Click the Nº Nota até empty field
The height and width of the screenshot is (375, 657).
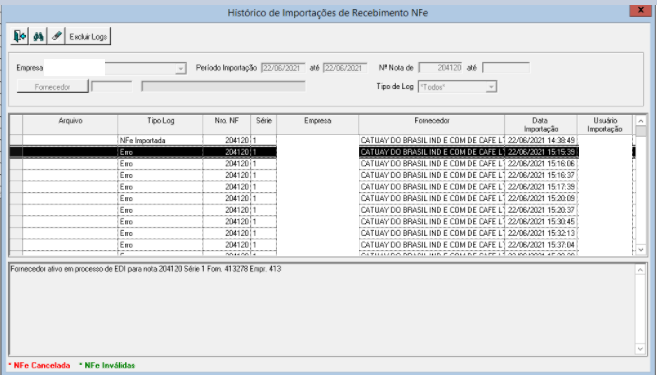(x=506, y=67)
